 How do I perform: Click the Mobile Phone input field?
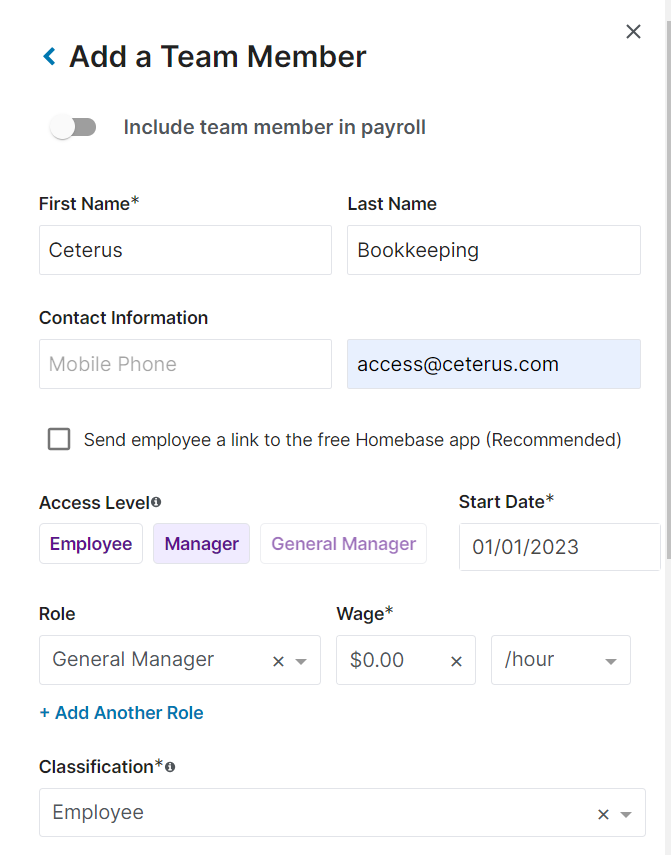tap(185, 364)
